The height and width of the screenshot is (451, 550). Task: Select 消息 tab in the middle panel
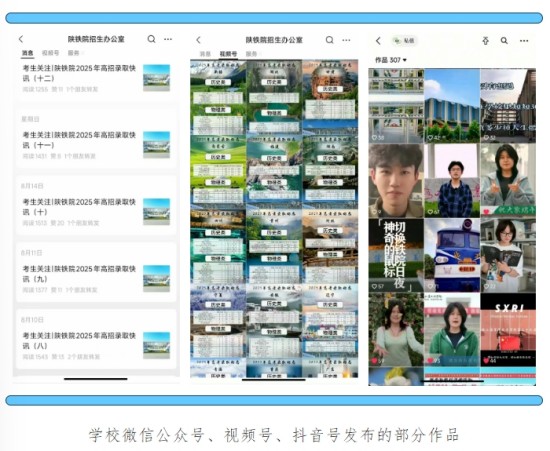pyautogui.click(x=205, y=54)
